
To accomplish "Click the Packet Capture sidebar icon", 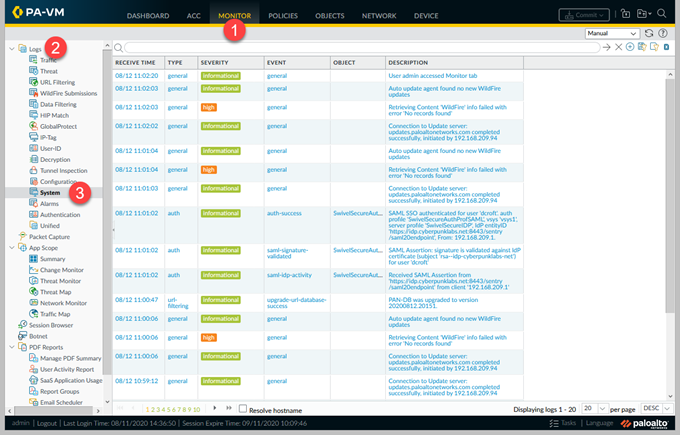I will [23, 236].
